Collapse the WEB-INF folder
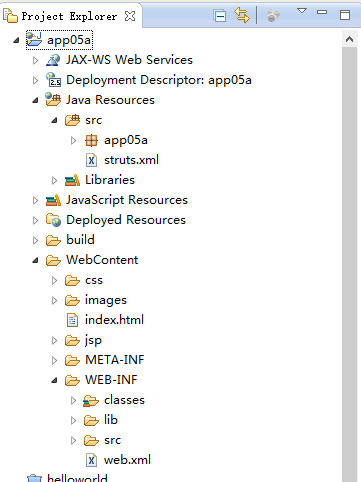361x482 pixels. (x=54, y=381)
